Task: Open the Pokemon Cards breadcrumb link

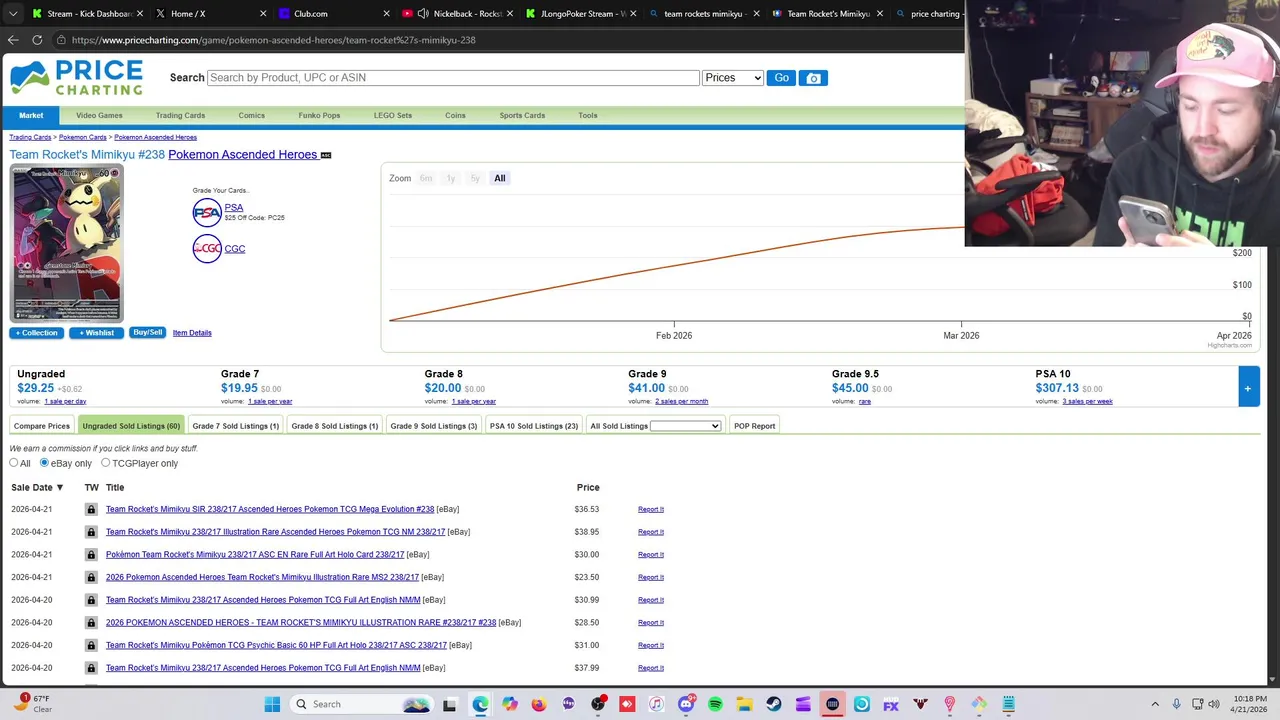Action: pos(82,137)
